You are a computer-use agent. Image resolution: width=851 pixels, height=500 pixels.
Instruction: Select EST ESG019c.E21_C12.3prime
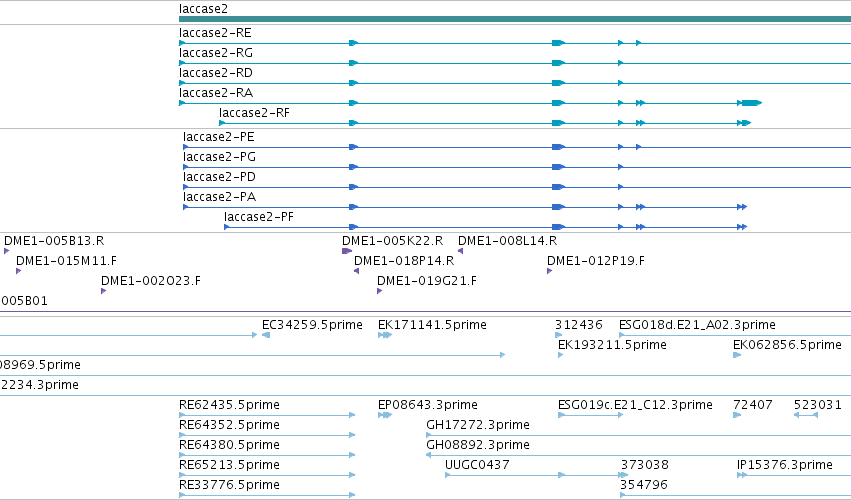tap(635, 405)
